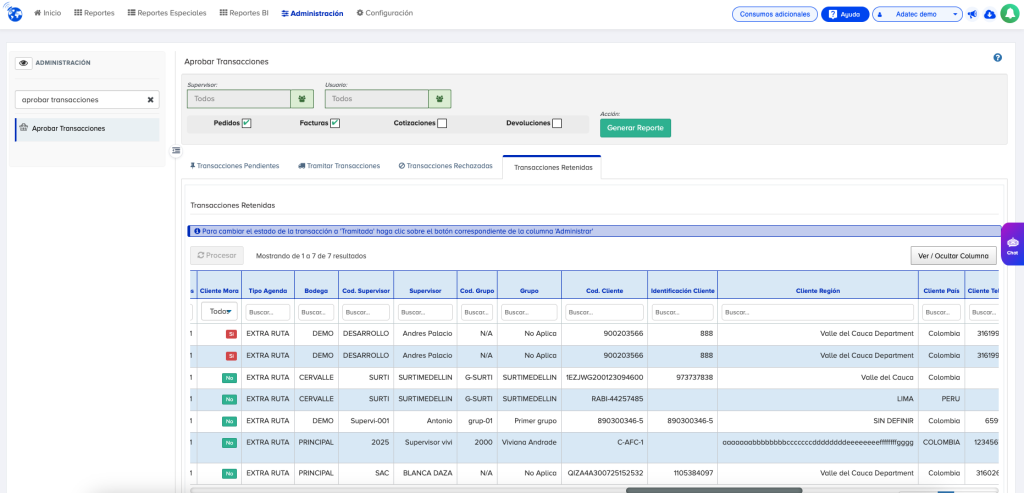Open the Supervisor 'Todos' selector

[238, 99]
